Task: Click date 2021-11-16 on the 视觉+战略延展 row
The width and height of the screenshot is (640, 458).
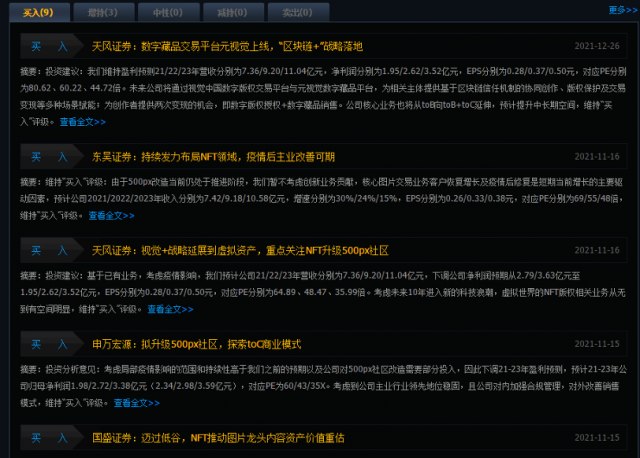Action: [x=597, y=250]
